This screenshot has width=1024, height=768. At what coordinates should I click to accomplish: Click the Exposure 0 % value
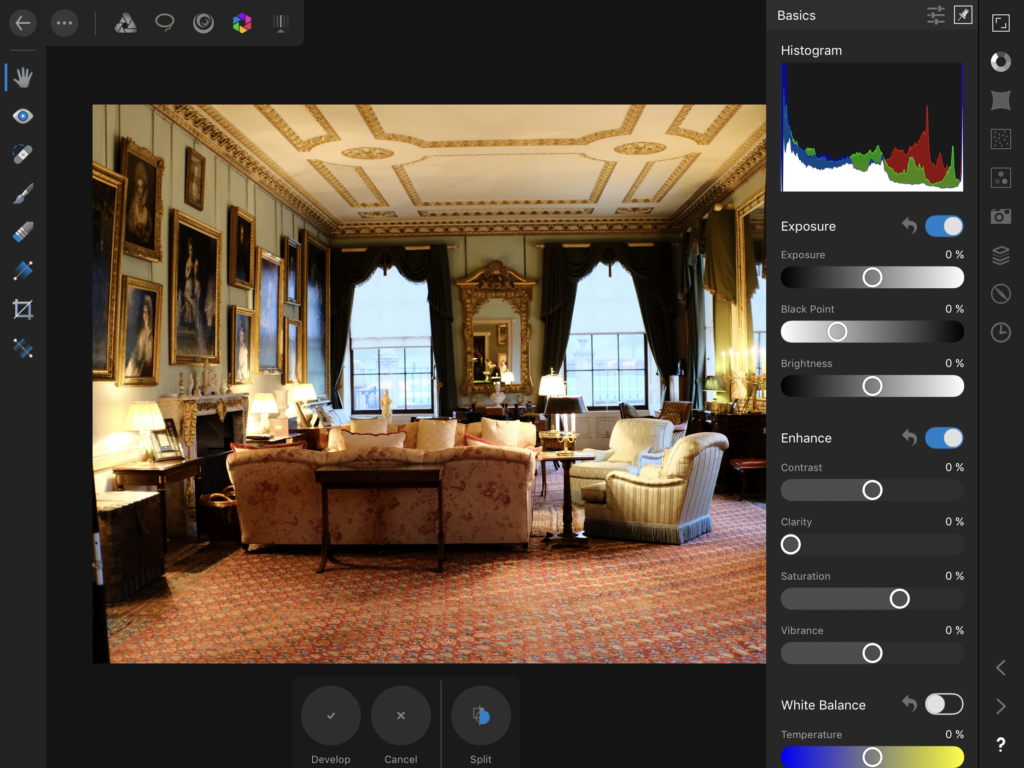(x=954, y=255)
